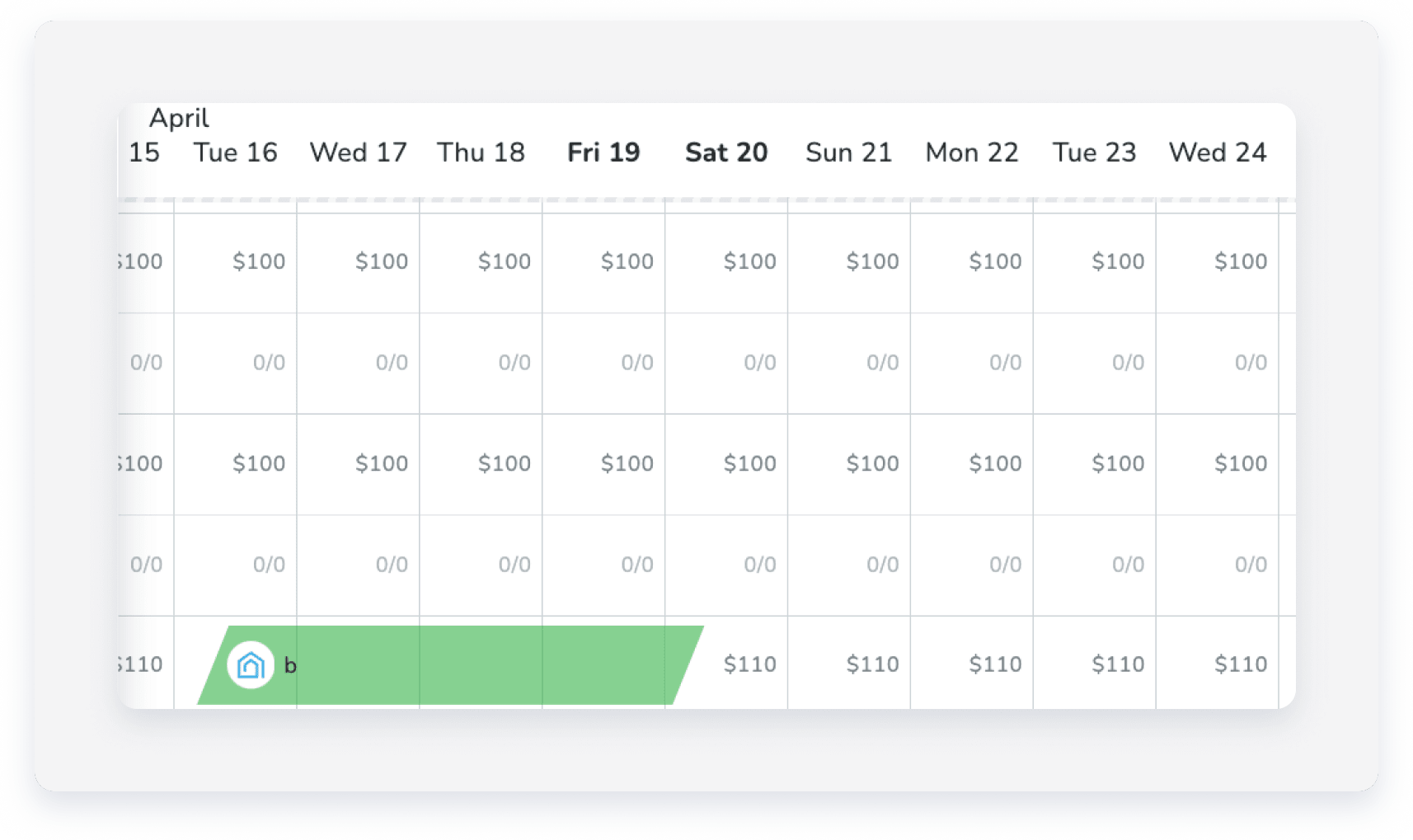
Task: Click the $100 rate under Tue 16 top row
Action: [260, 261]
